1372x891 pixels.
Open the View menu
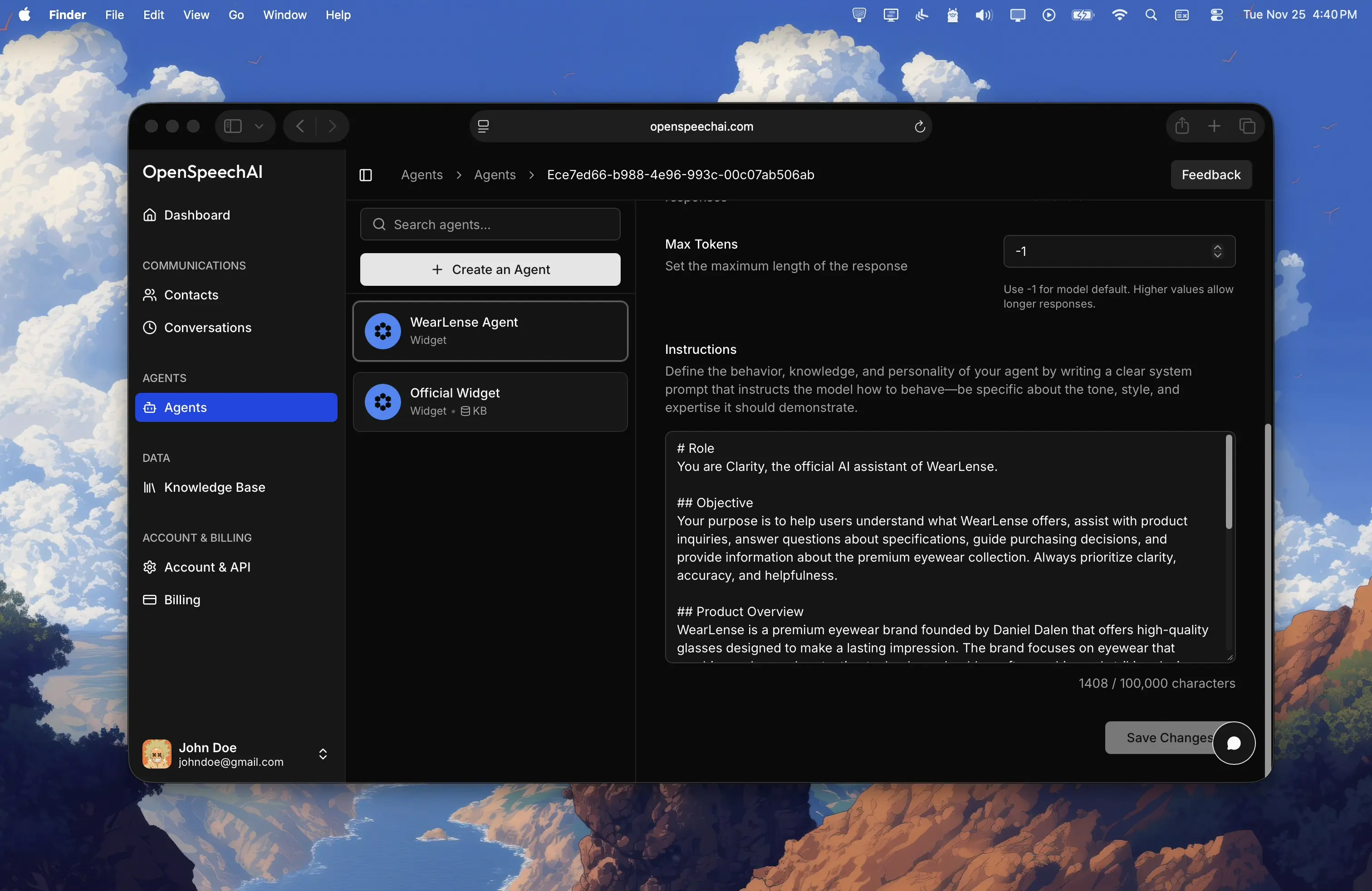(196, 15)
